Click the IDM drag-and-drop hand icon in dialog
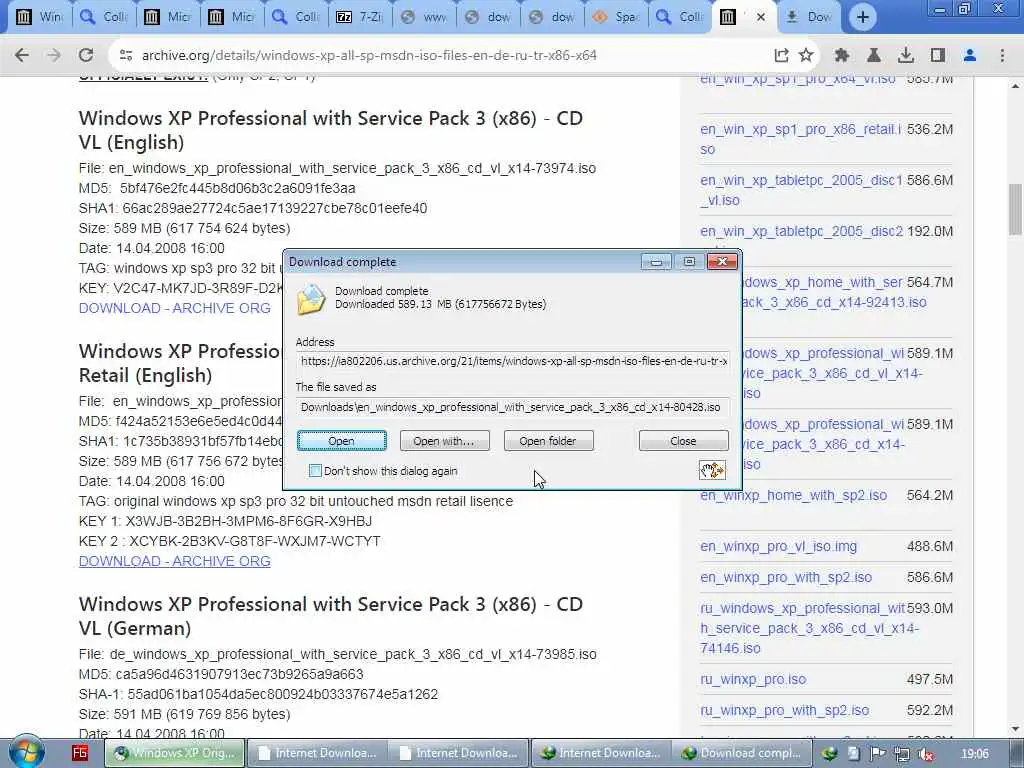1024x768 pixels. click(712, 470)
